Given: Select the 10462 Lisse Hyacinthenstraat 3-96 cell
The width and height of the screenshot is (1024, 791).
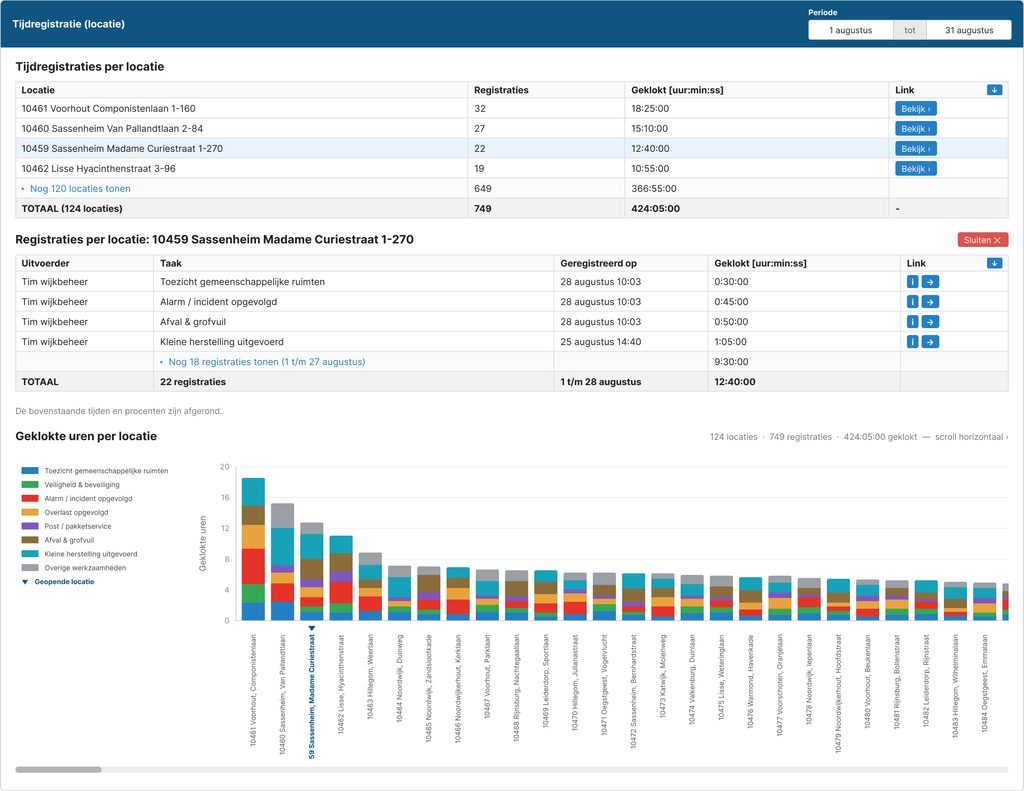Looking at the screenshot, I should pyautogui.click(x=241, y=169).
